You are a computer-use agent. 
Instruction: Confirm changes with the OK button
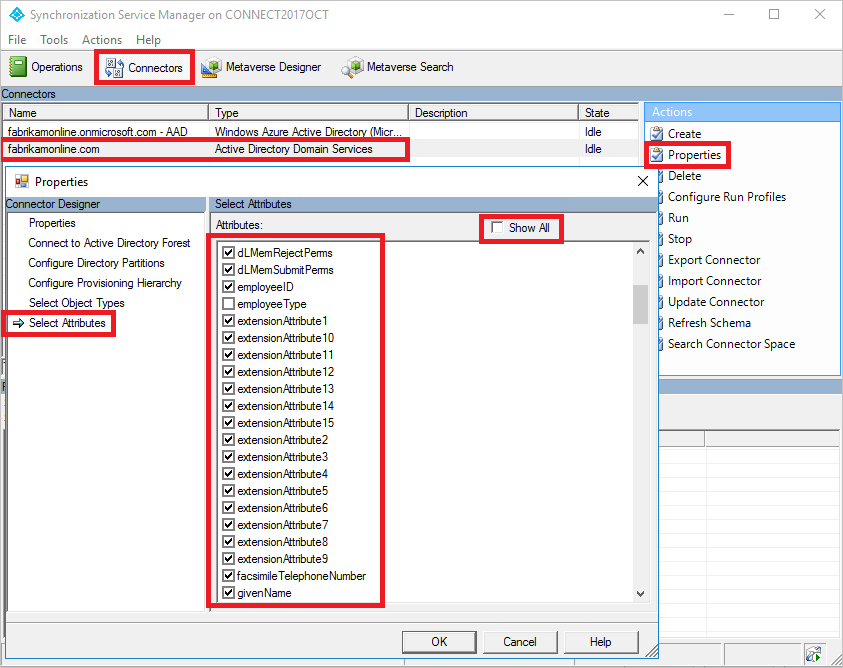coord(439,641)
